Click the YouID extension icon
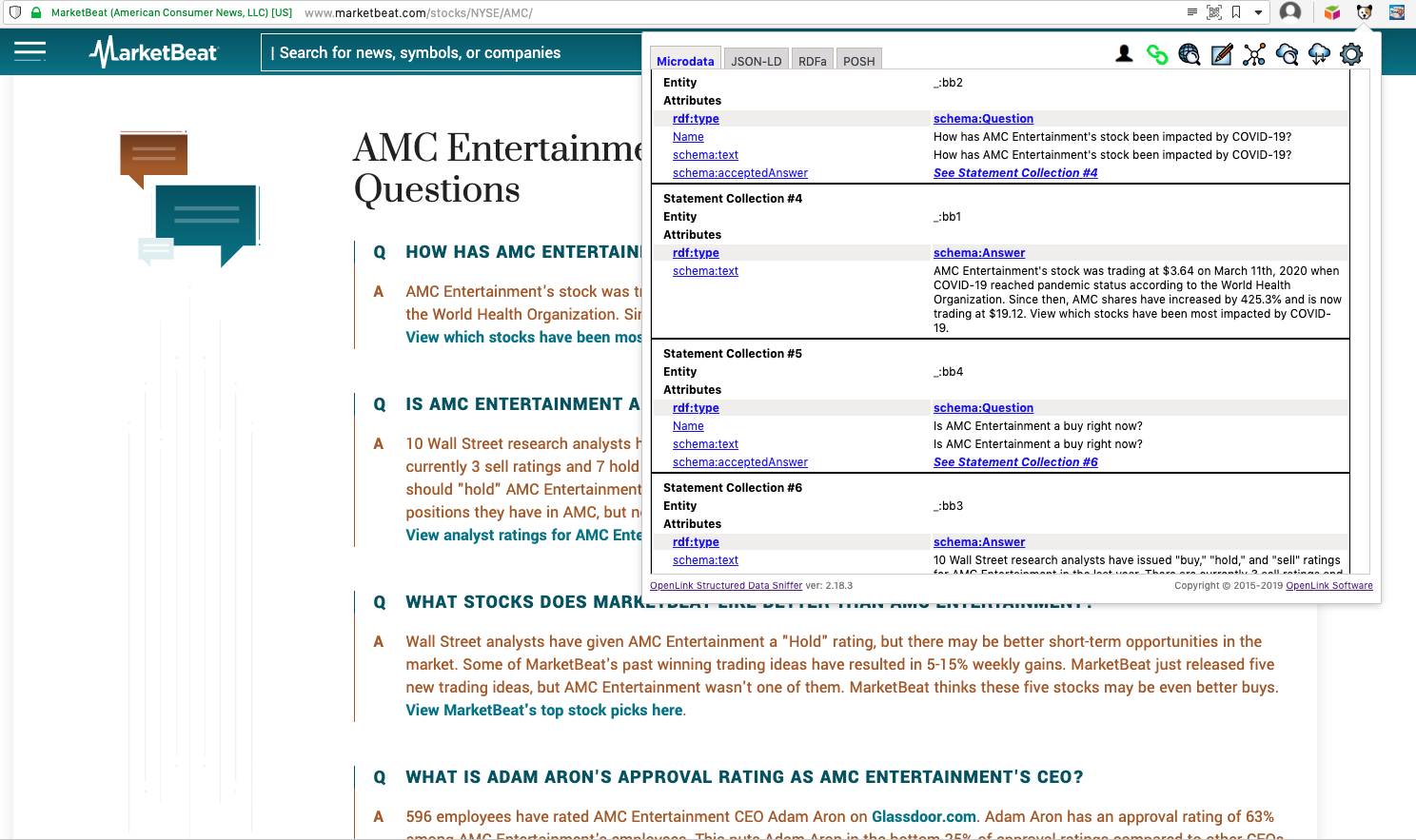This screenshot has width=1416, height=840. pyautogui.click(x=1397, y=12)
